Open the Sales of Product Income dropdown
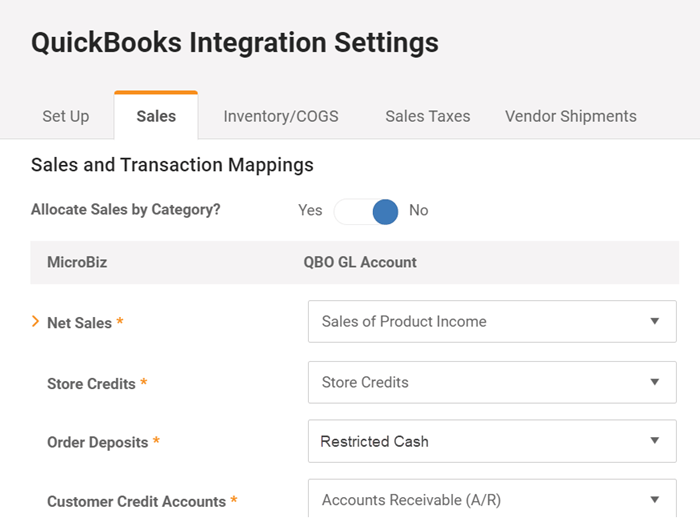 [x=492, y=322]
